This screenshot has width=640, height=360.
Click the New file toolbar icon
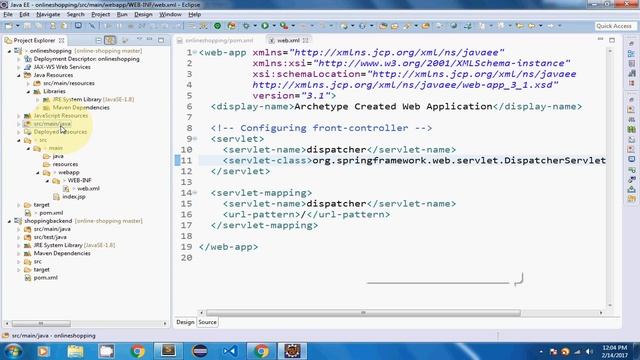[x=8, y=26]
